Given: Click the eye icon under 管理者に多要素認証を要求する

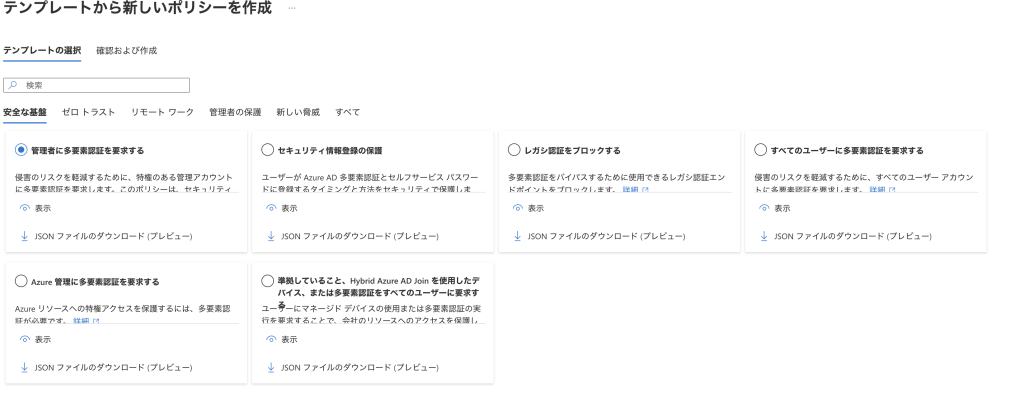Looking at the screenshot, I should pos(25,208).
